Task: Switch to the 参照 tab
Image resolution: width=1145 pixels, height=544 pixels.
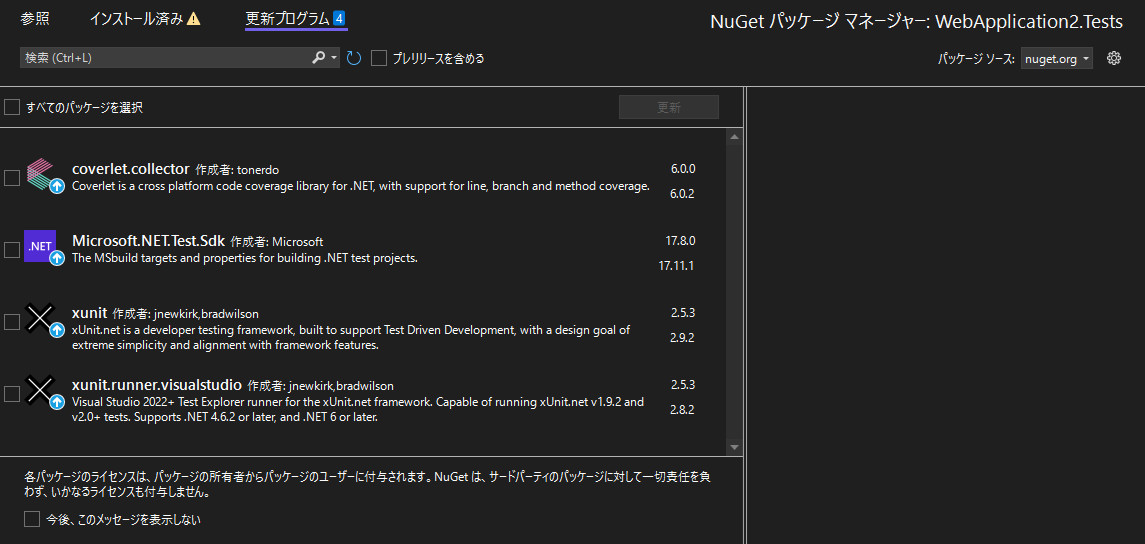Action: click(36, 19)
